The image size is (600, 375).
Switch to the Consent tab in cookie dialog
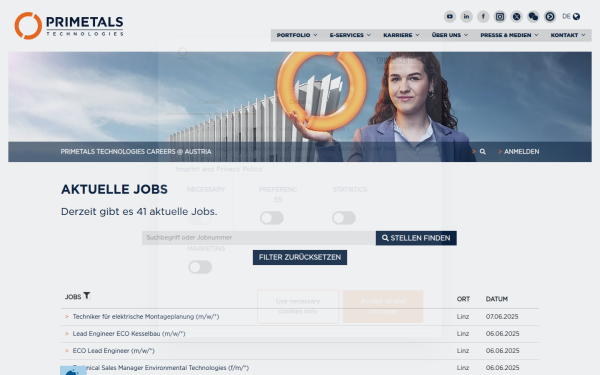[x=210, y=102]
